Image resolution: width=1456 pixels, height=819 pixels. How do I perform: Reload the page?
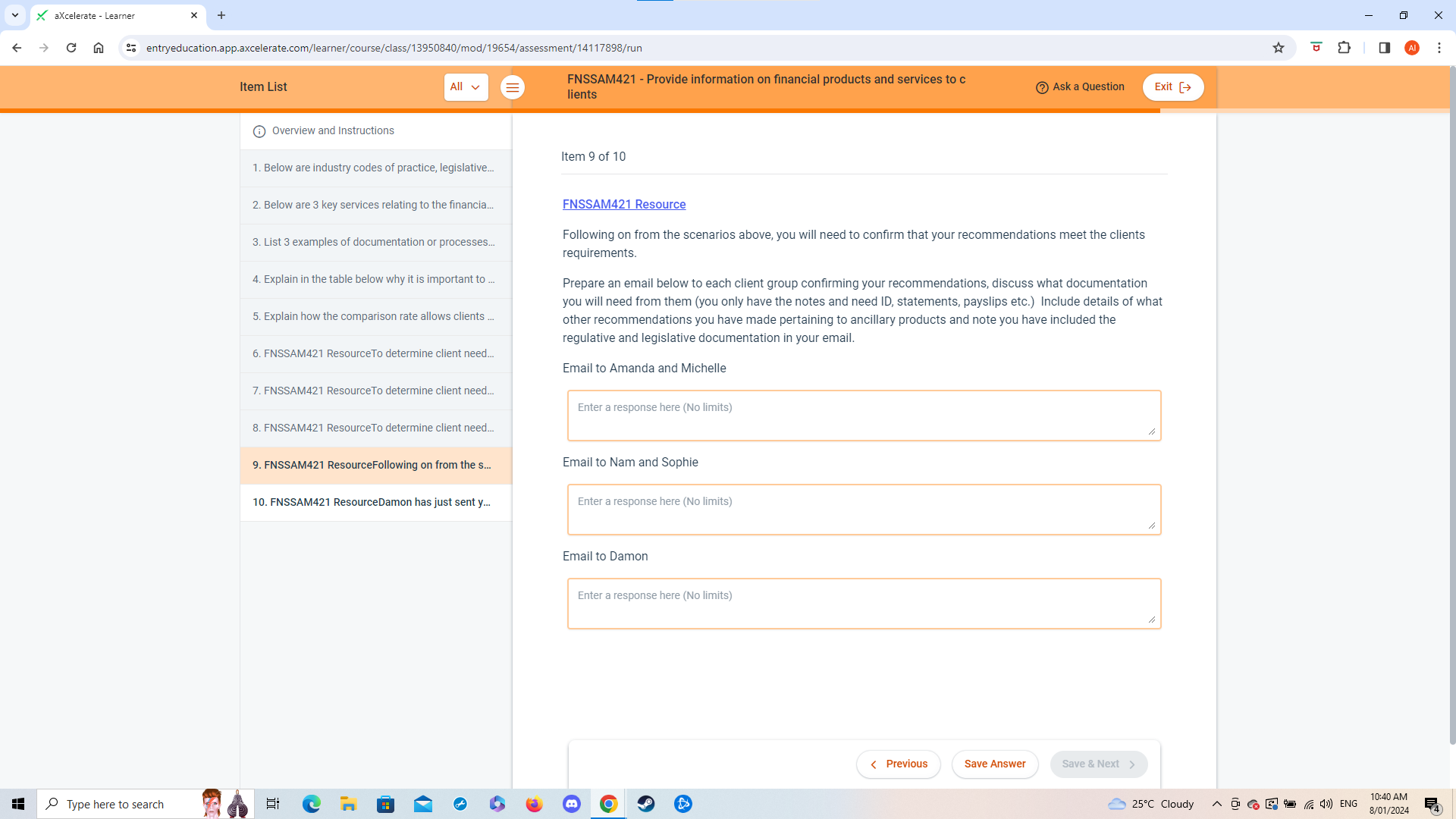71,48
